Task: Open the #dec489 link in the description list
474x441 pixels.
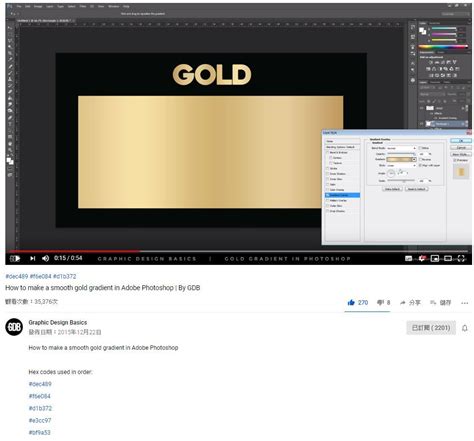Action: pyautogui.click(x=40, y=384)
